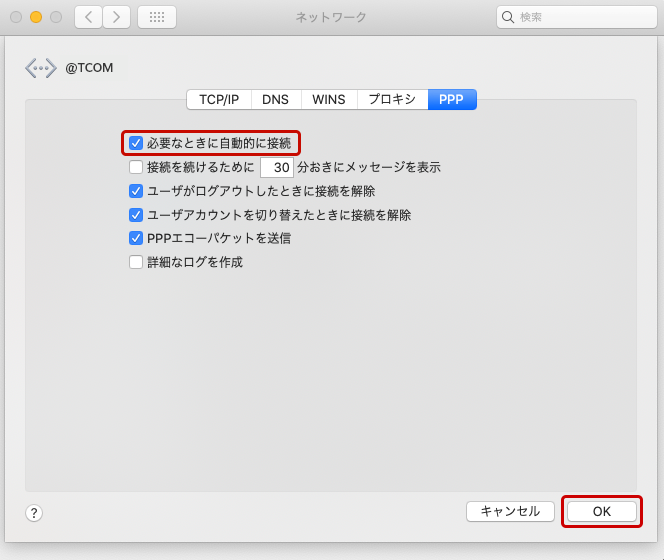Click the 分おきにメッセージを表示 label
The image size is (664, 560).
coord(369,167)
